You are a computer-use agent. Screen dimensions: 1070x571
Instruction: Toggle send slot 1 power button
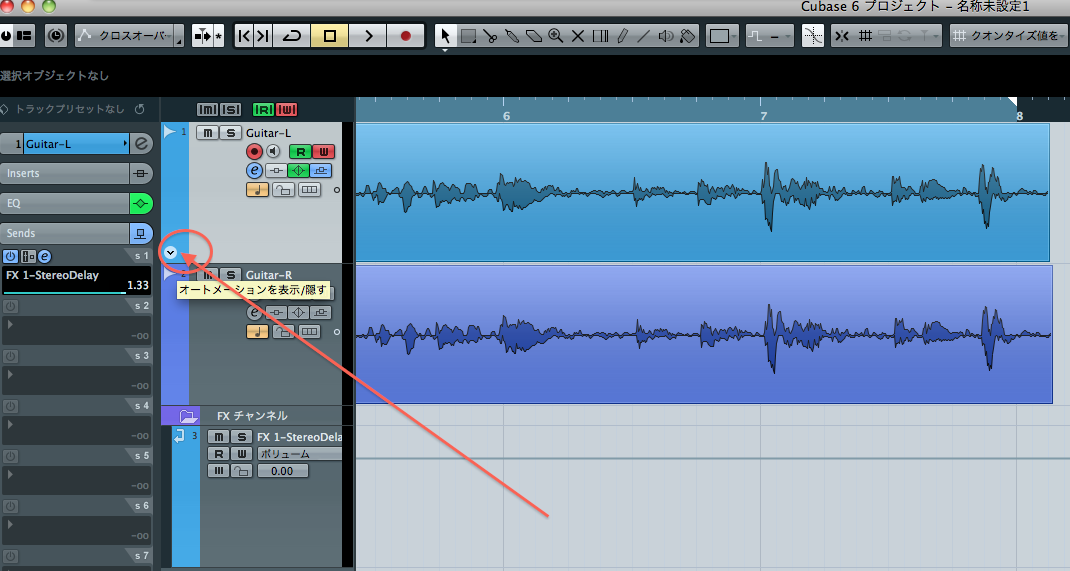pyautogui.click(x=10, y=256)
